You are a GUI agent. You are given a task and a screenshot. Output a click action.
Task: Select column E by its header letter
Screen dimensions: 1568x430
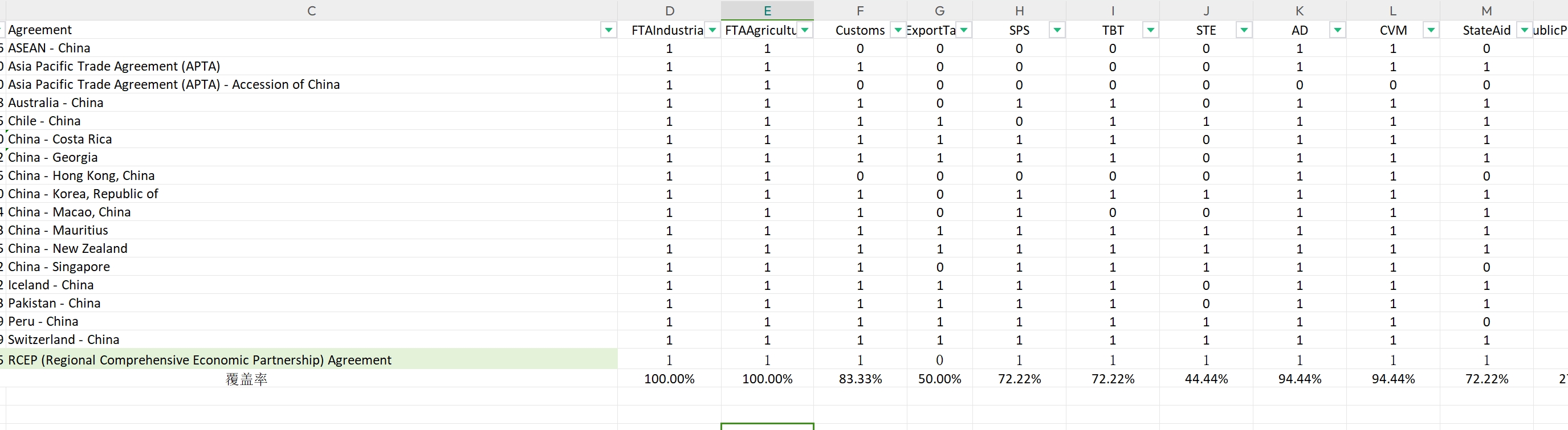point(768,10)
